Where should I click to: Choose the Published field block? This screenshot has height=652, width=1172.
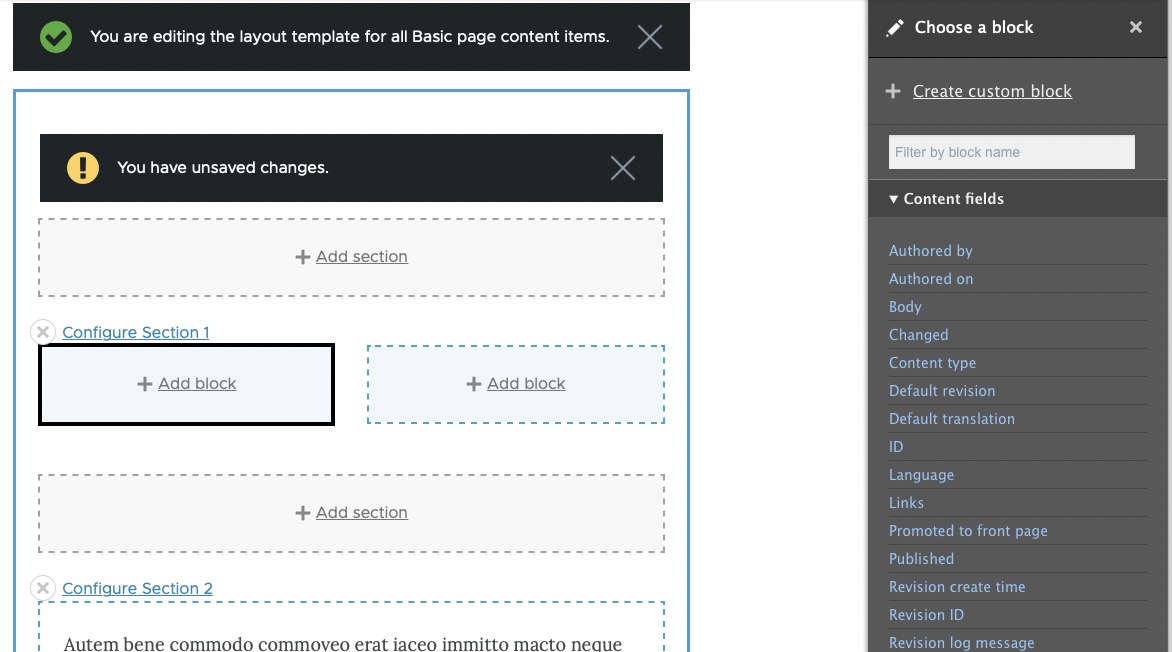click(921, 558)
